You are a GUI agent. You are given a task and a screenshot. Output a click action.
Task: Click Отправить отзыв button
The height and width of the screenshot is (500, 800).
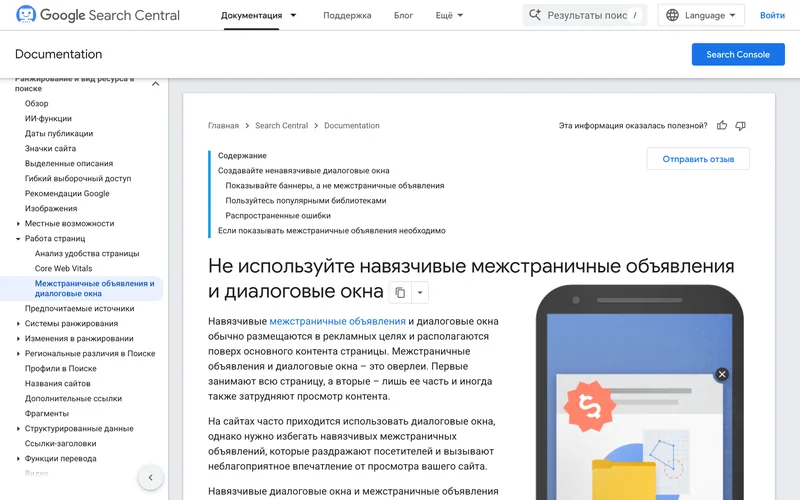698,159
